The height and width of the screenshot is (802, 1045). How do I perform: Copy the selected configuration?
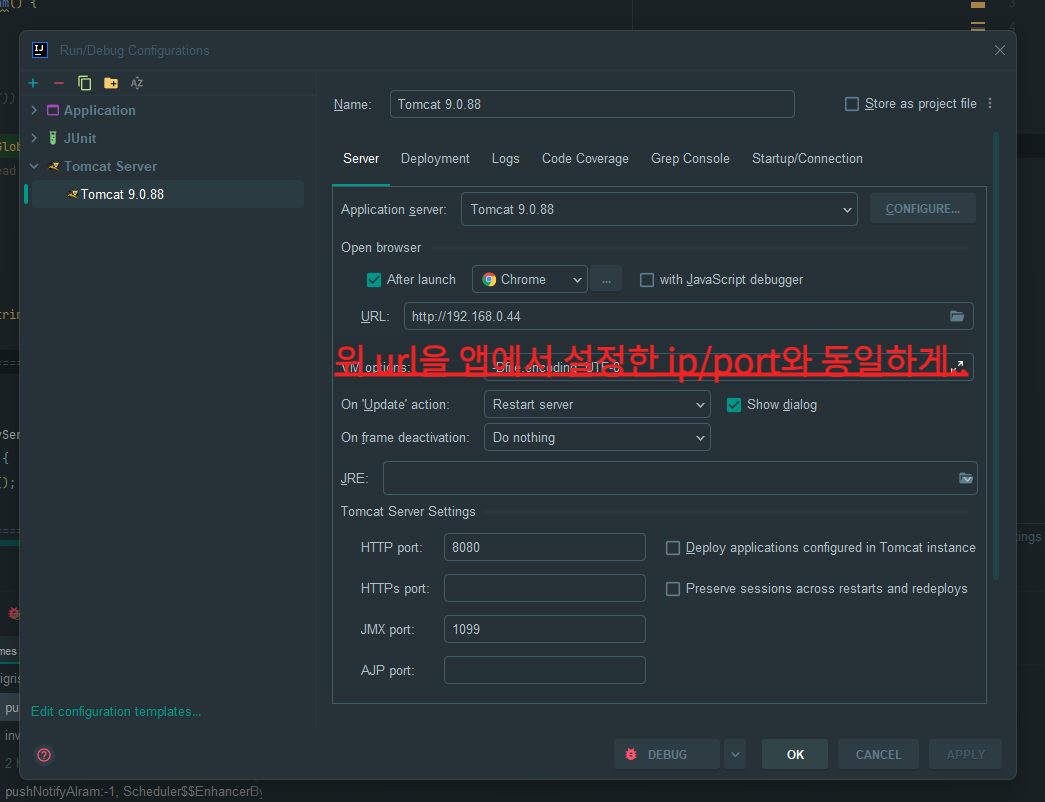(85, 83)
